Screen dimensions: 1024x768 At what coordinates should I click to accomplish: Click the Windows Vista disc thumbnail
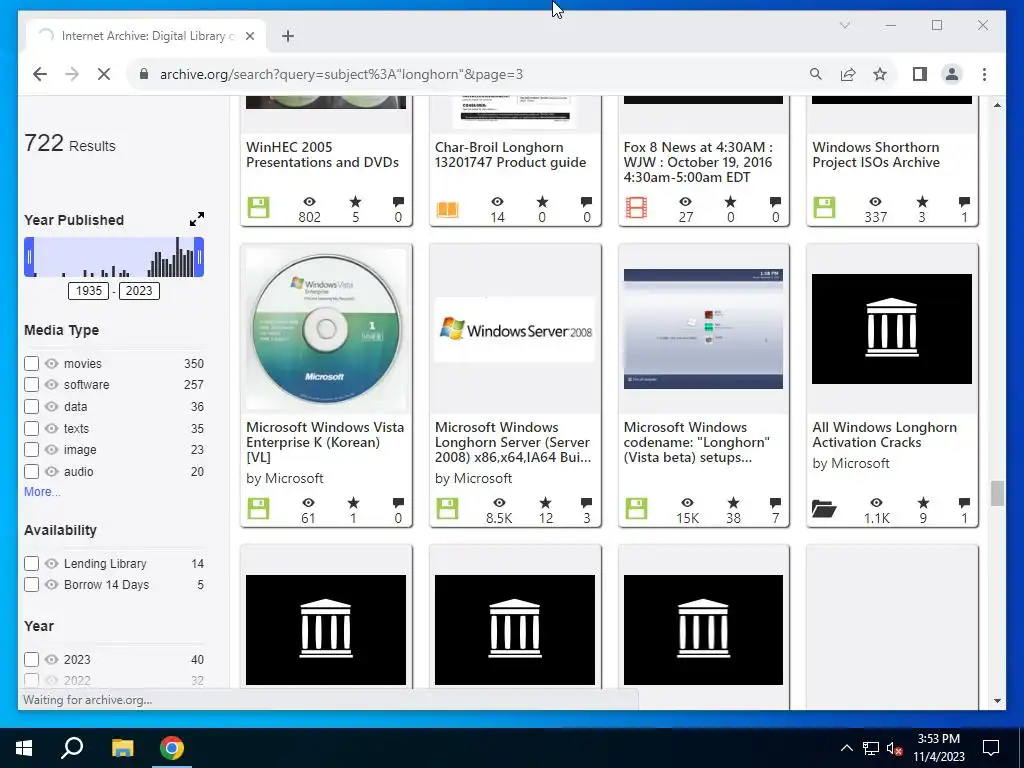(x=326, y=328)
